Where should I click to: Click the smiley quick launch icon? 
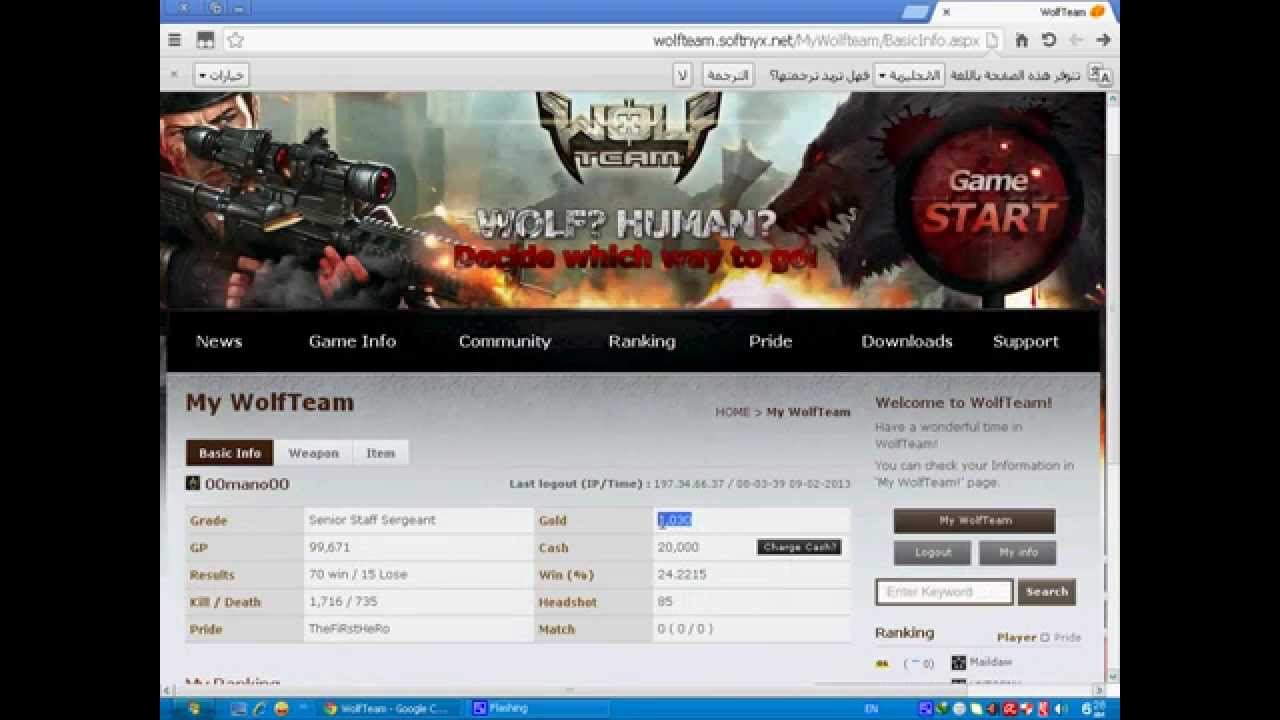click(x=281, y=708)
